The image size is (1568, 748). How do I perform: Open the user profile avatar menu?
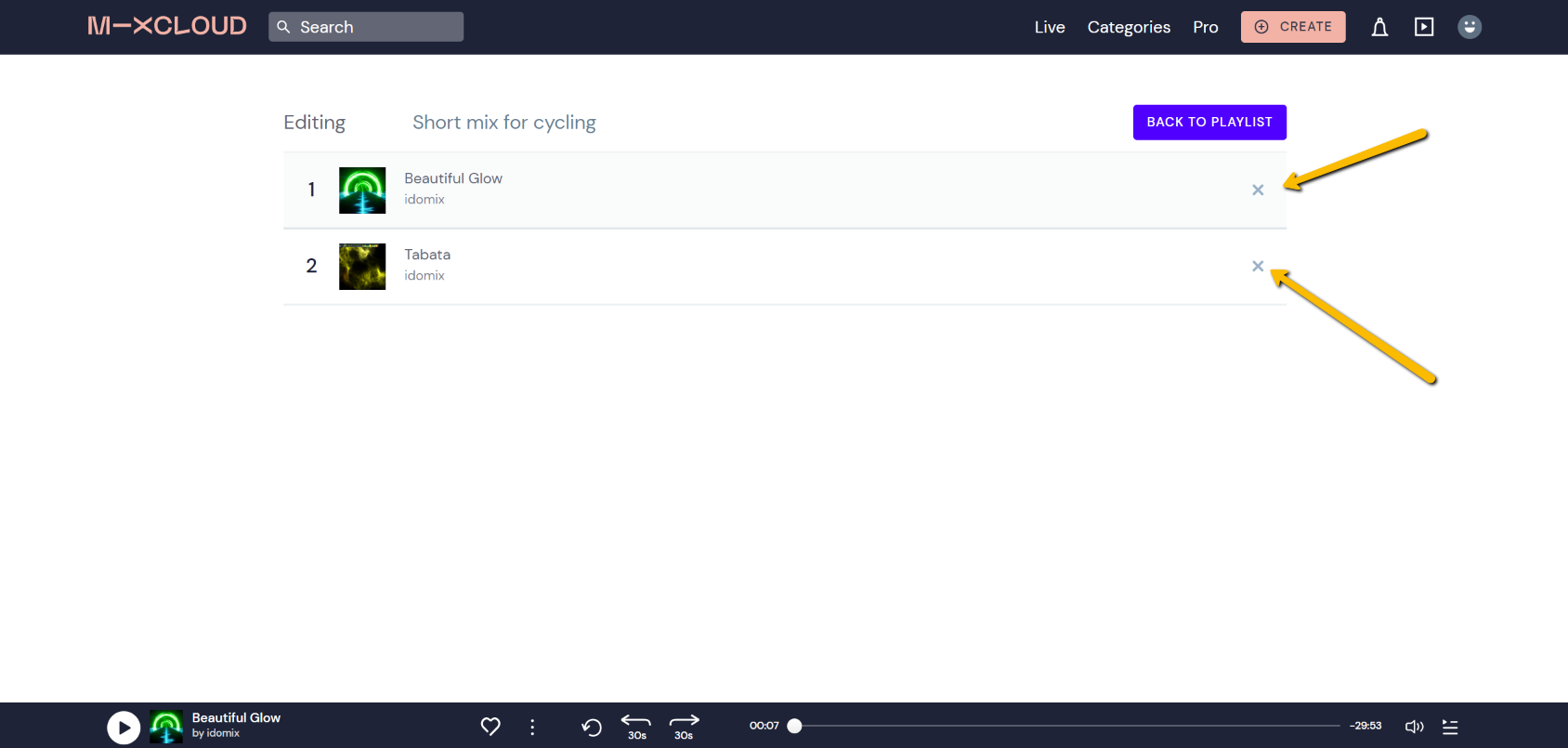point(1469,27)
